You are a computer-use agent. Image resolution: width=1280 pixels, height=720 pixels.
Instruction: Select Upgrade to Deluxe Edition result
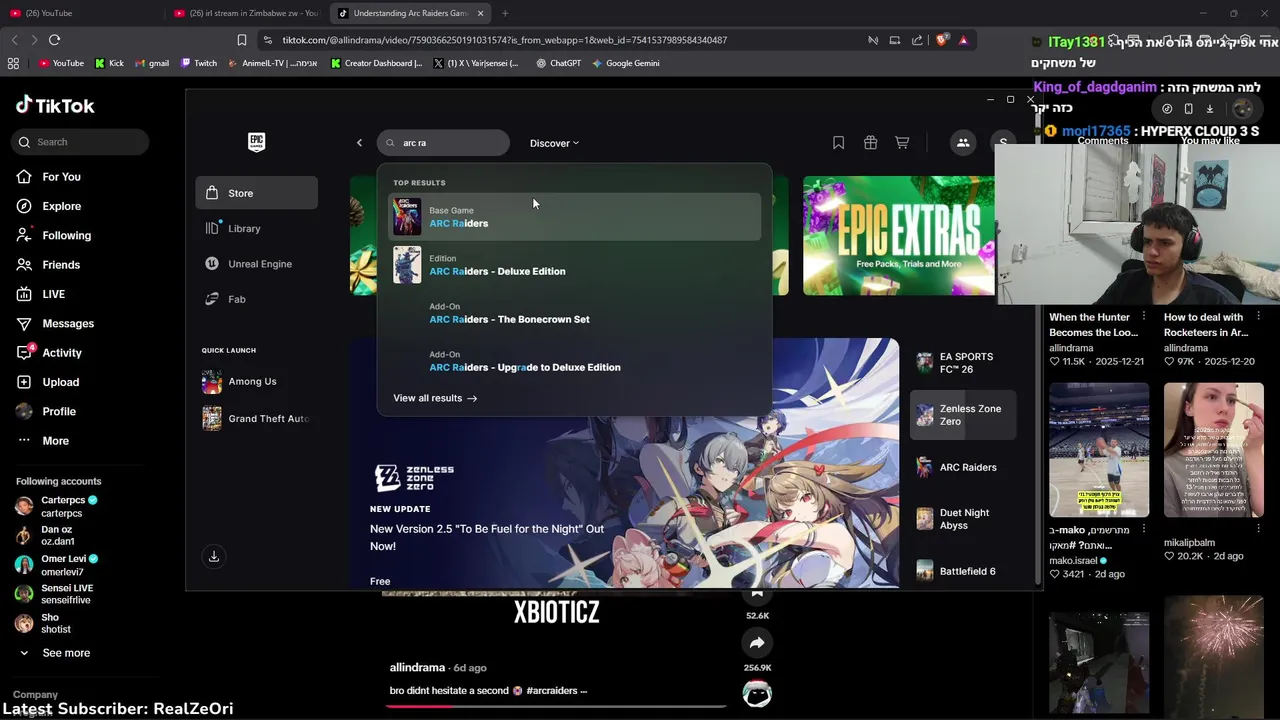coord(574,361)
